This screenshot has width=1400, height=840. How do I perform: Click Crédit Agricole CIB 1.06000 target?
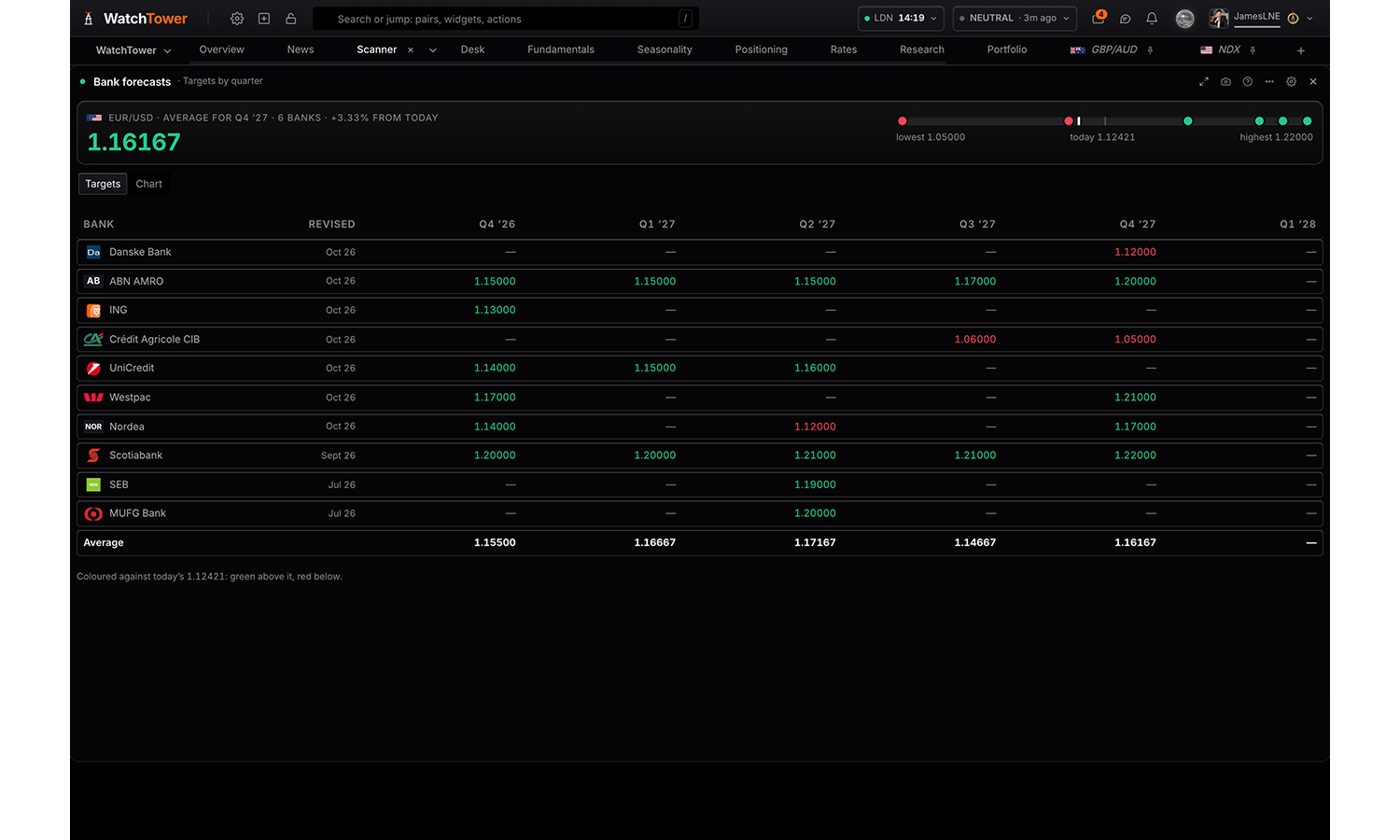975,340
